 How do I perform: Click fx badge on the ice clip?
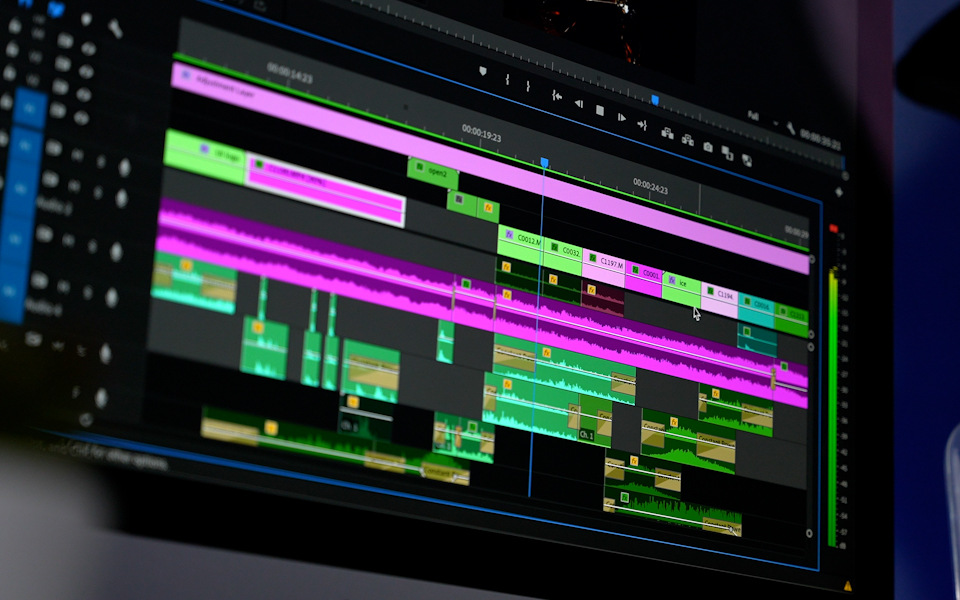pos(672,281)
